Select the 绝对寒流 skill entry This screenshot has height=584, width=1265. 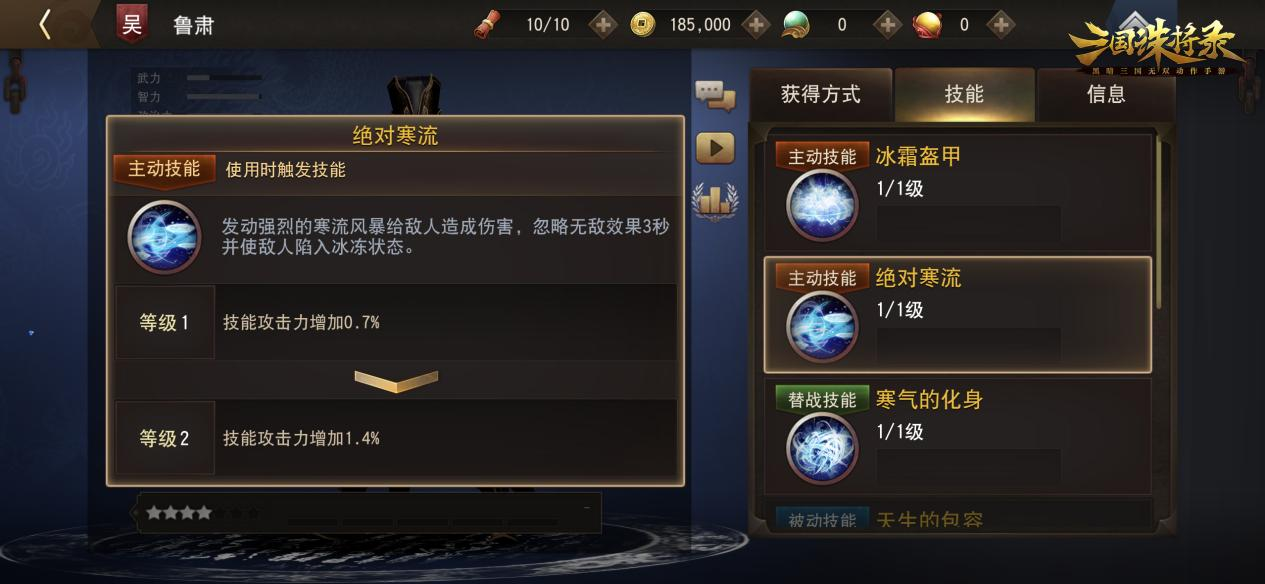(958, 315)
